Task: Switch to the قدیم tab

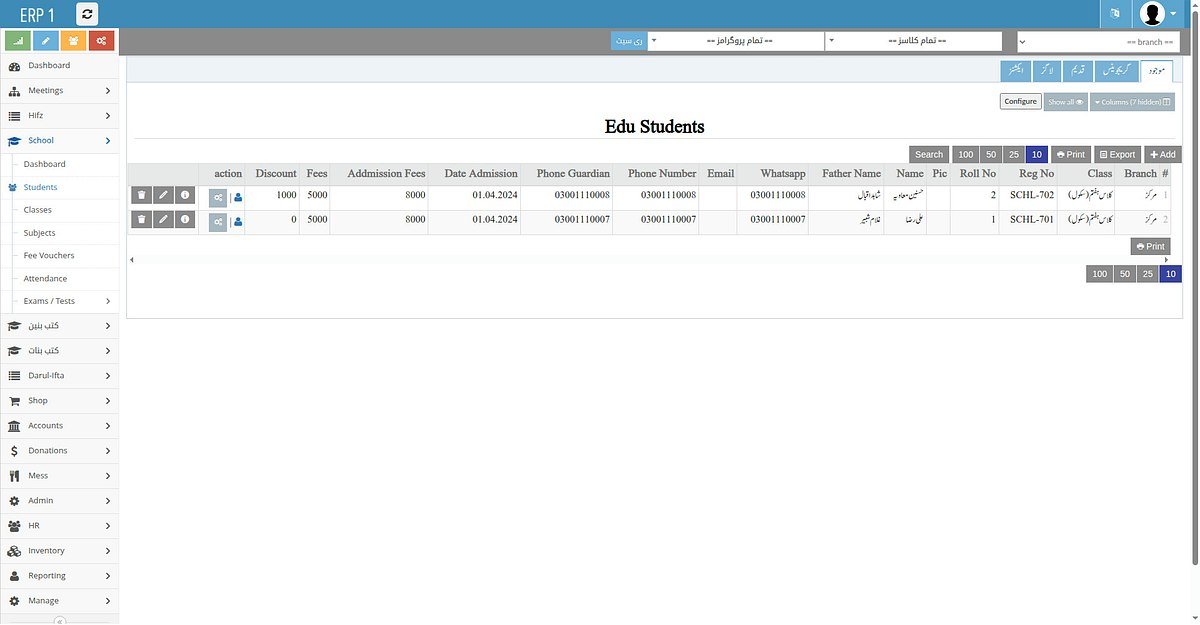Action: 1077,71
